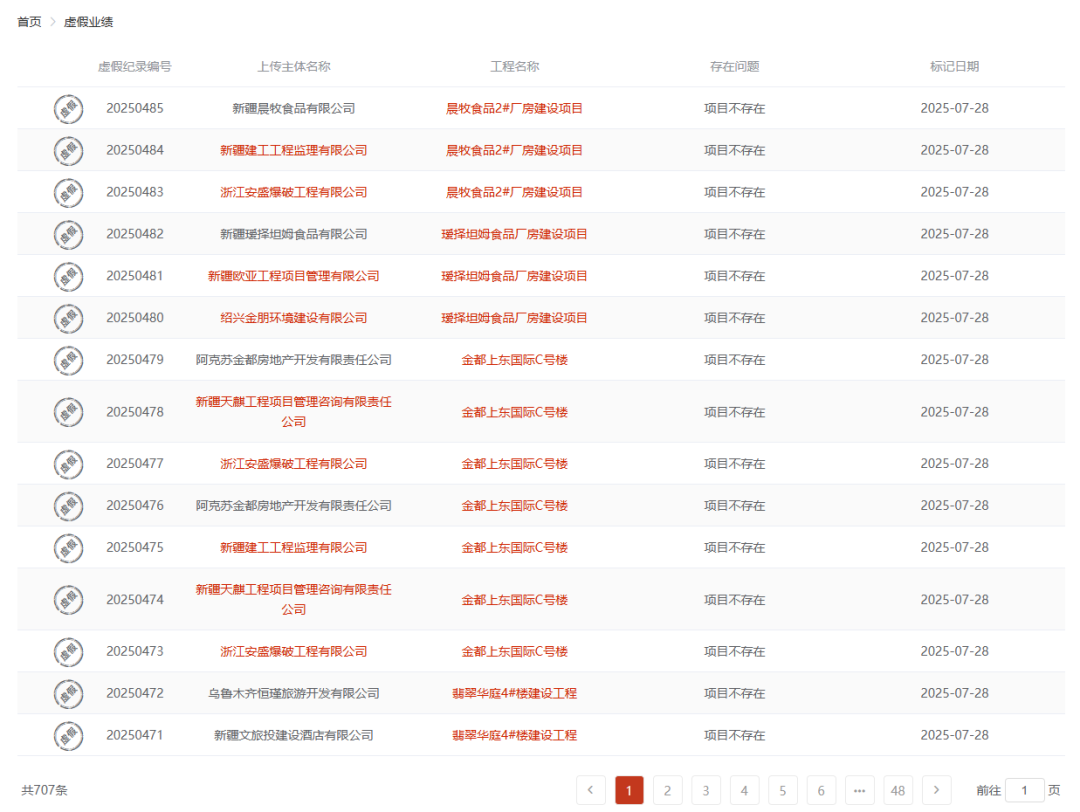Click the stamp icon for record 20250475

tap(68, 548)
